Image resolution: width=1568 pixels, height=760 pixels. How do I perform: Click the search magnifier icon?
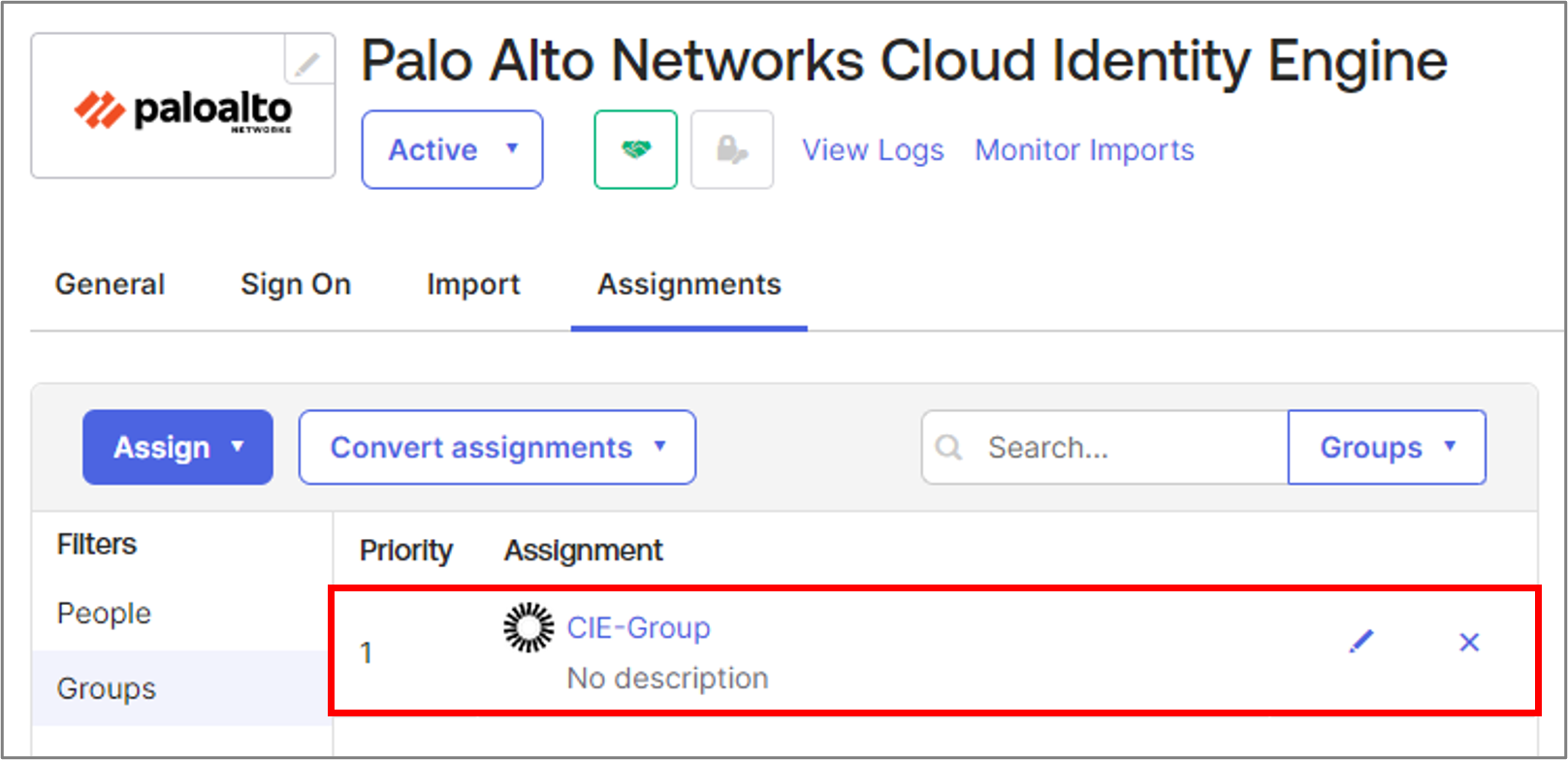[948, 447]
